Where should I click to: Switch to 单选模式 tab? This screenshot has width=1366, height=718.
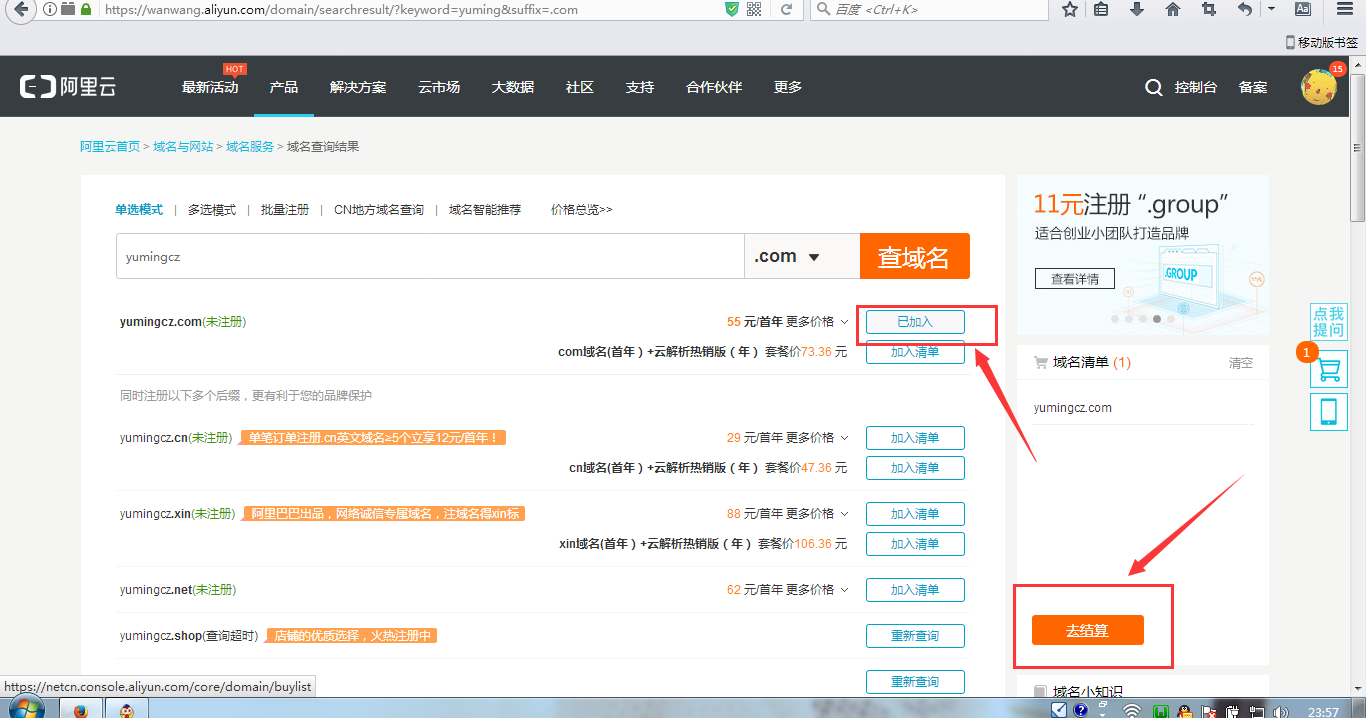pyautogui.click(x=139, y=210)
